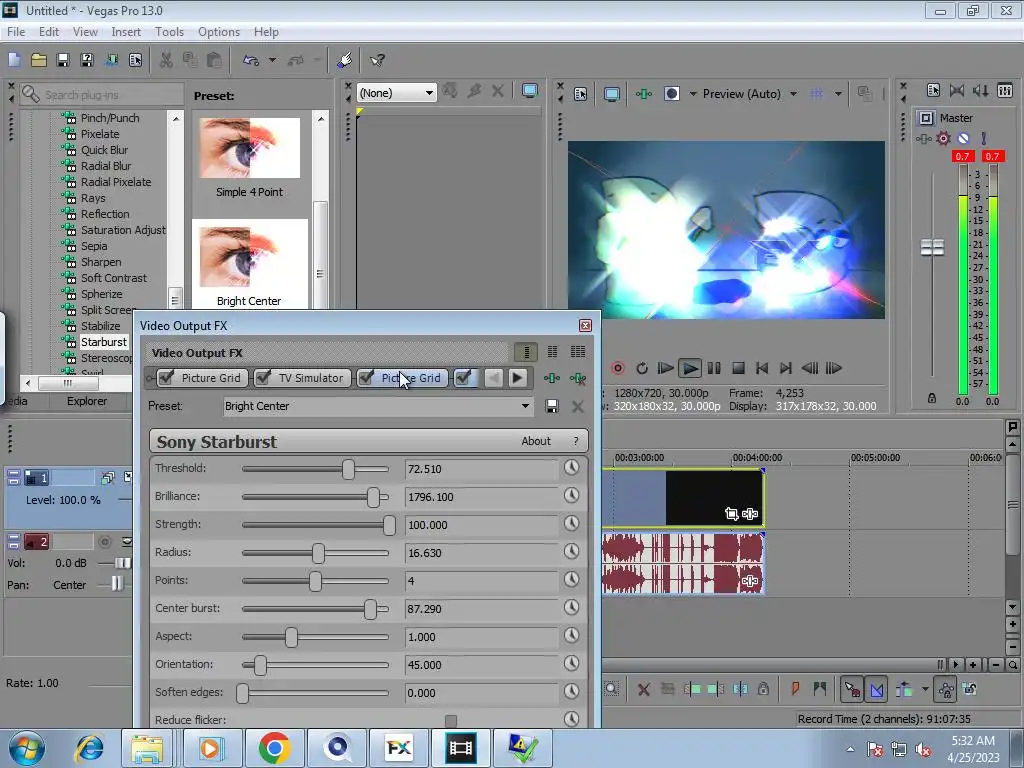
Task: Open the Tools menu
Action: [x=169, y=31]
